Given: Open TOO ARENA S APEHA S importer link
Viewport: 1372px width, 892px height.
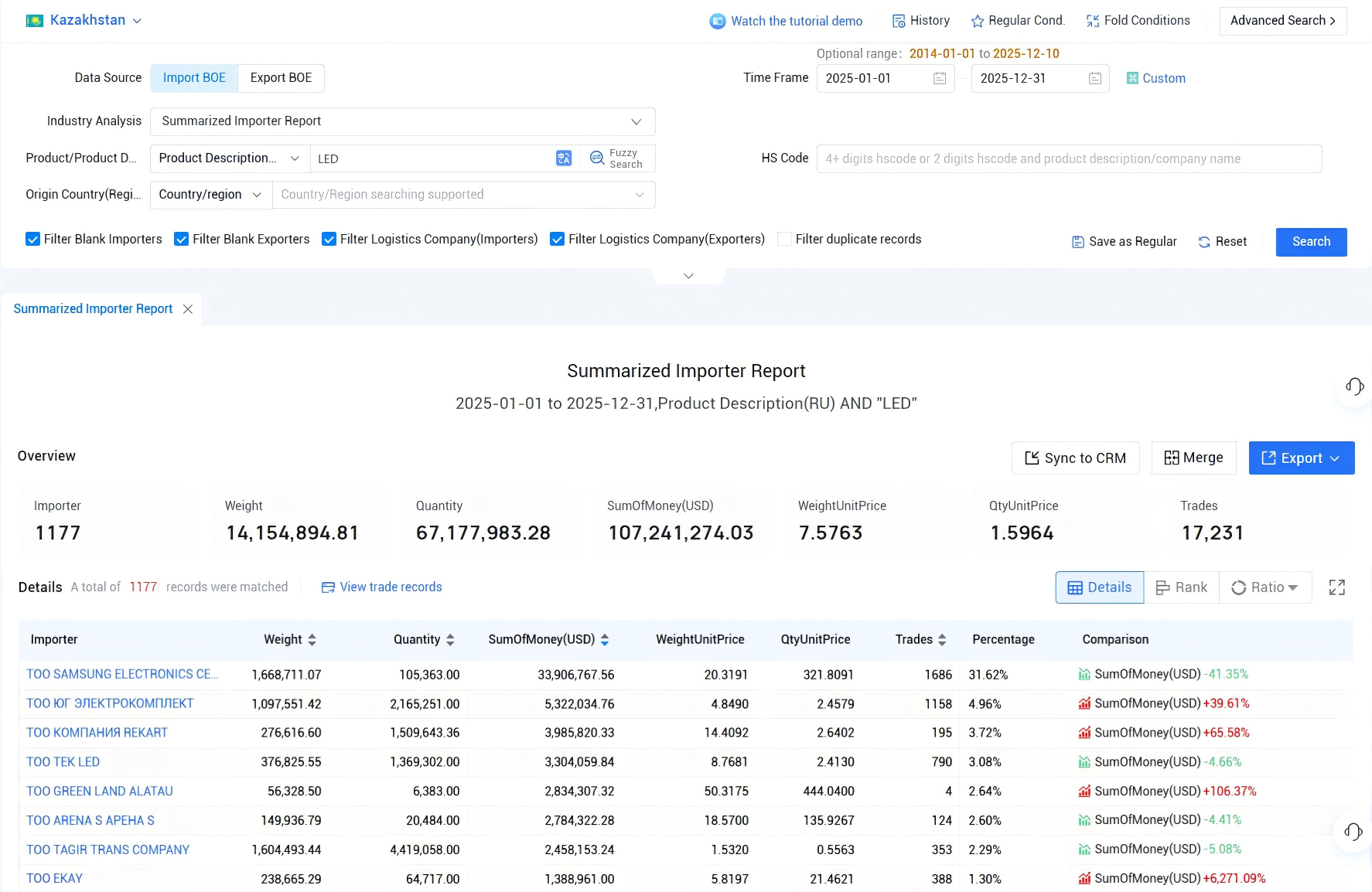Looking at the screenshot, I should pos(90,821).
